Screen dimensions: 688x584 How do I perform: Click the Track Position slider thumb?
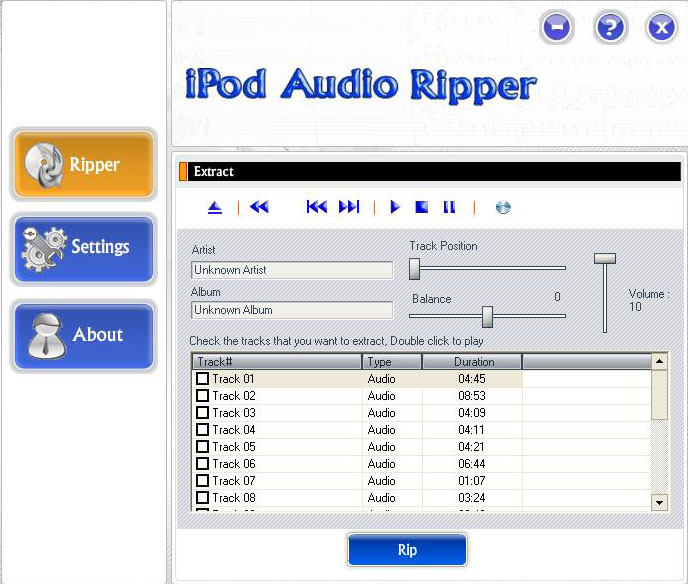pyautogui.click(x=415, y=269)
